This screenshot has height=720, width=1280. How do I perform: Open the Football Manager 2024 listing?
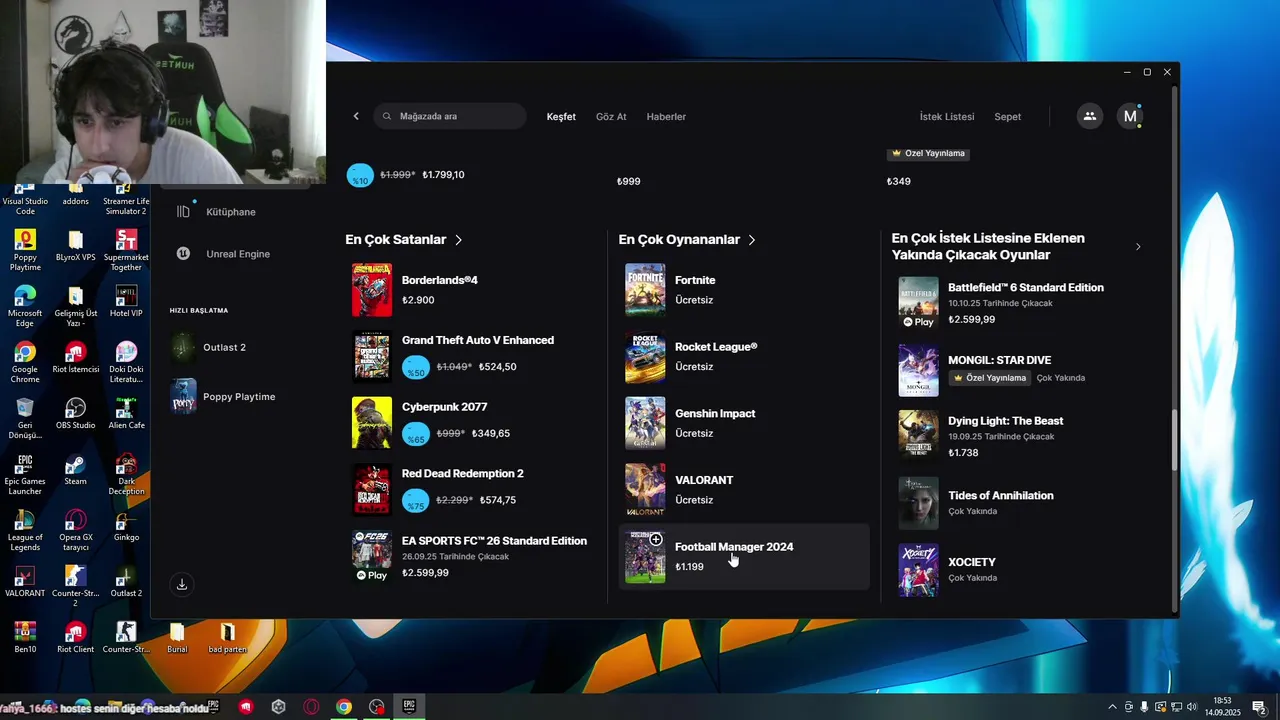click(x=744, y=557)
